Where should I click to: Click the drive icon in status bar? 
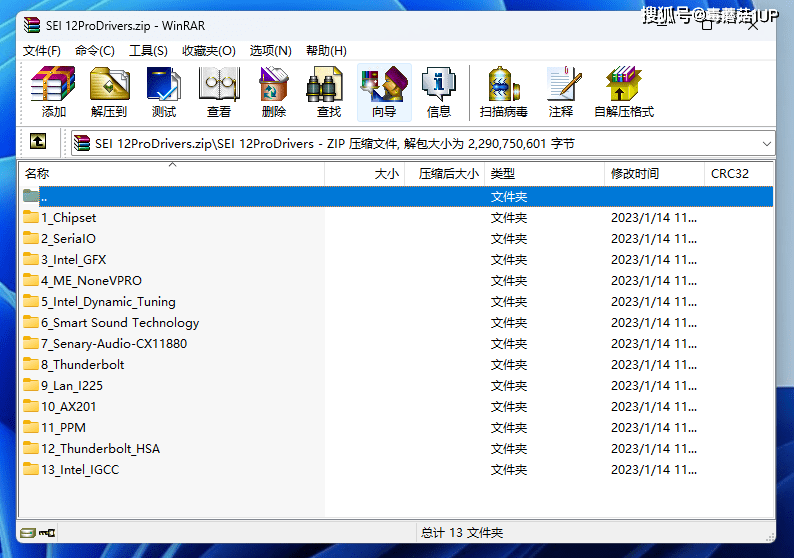point(28,533)
